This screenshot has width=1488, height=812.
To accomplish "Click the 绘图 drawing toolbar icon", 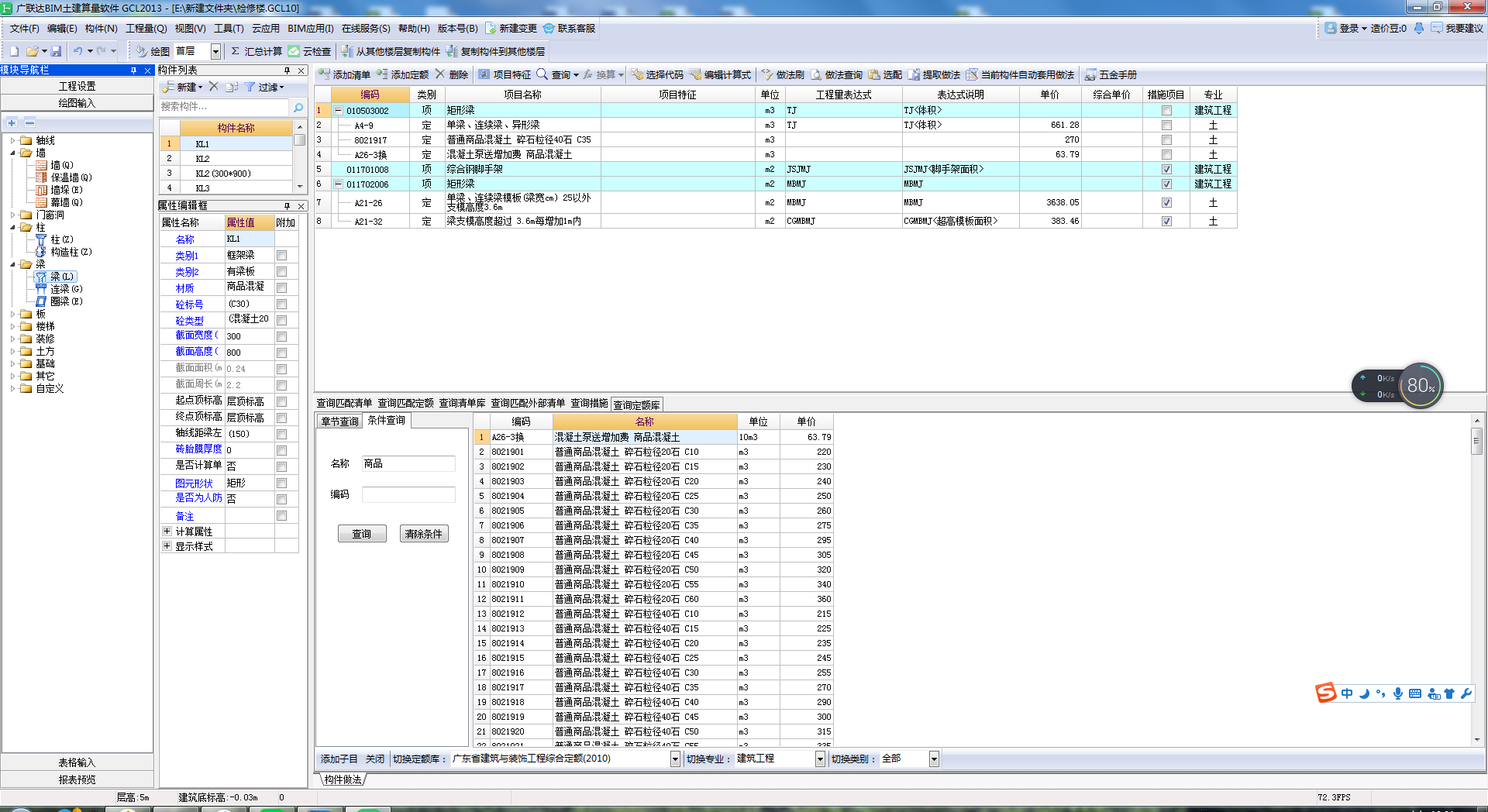I will 152,51.
